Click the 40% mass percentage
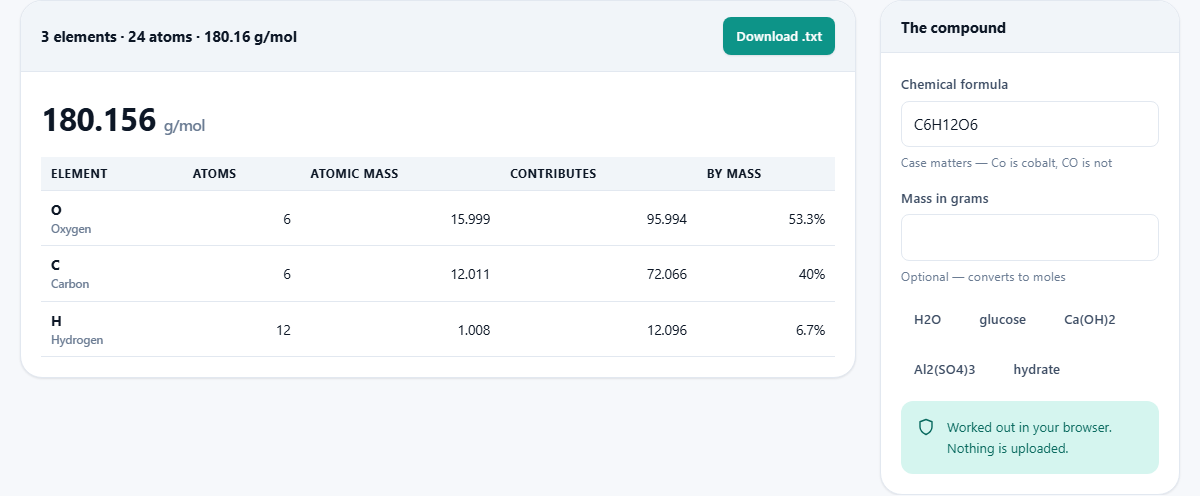 [812, 274]
